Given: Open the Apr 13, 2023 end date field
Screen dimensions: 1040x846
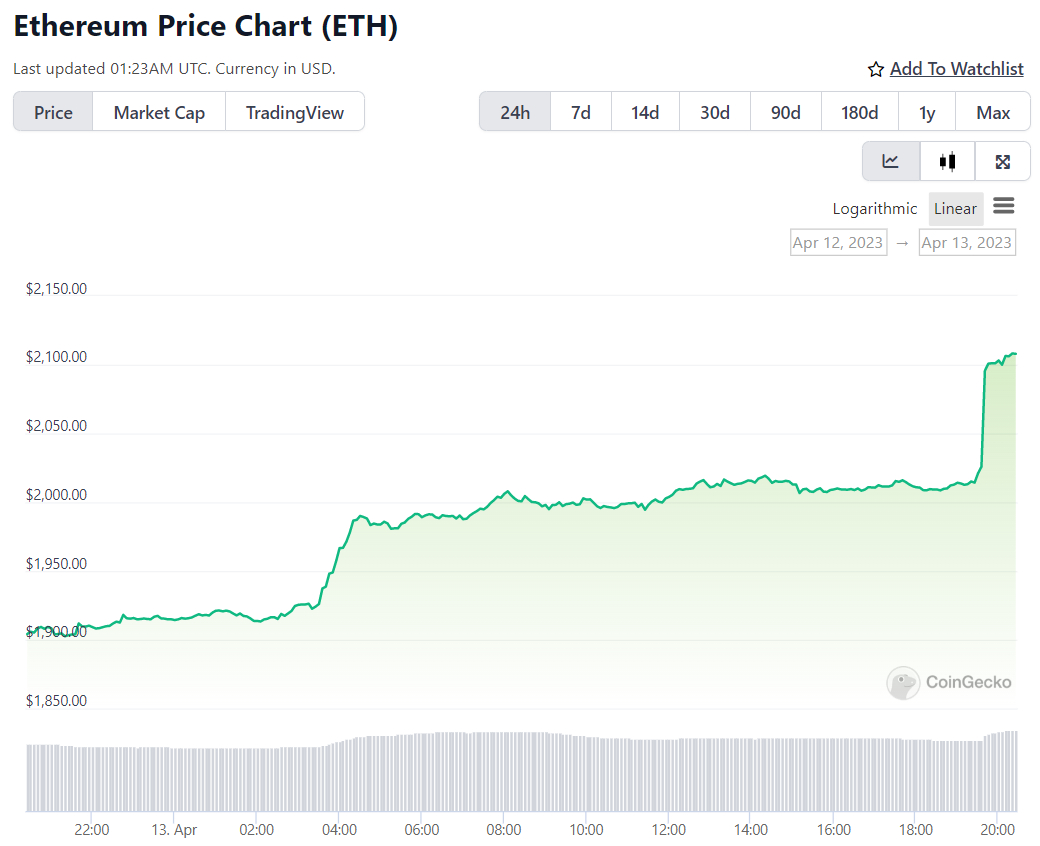Looking at the screenshot, I should click(967, 242).
